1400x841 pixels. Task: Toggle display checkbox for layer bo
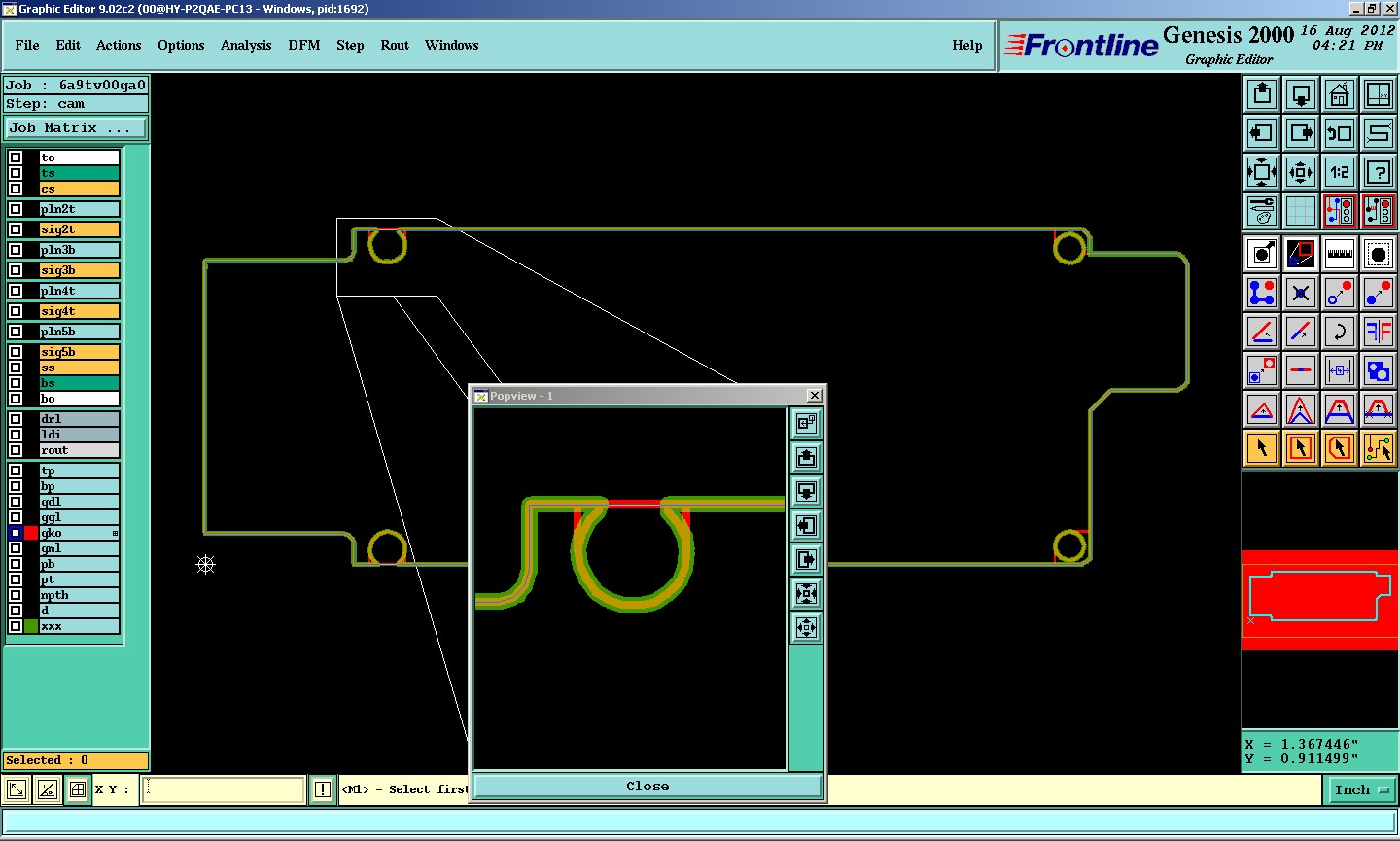point(16,399)
